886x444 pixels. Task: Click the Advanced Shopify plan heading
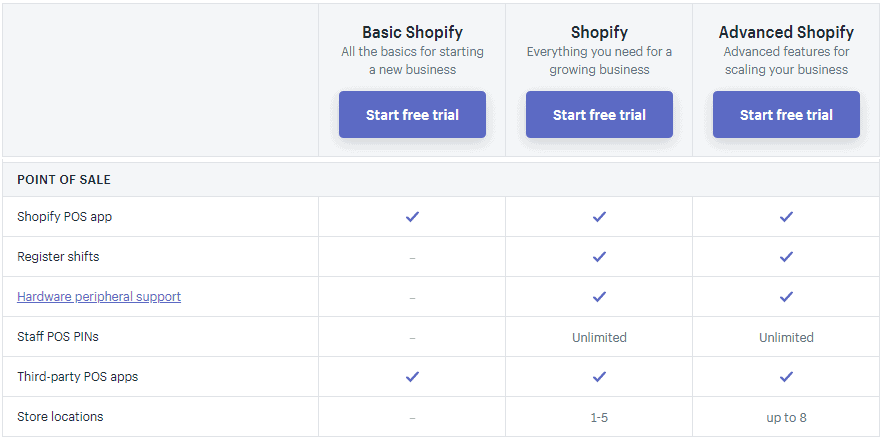786,33
